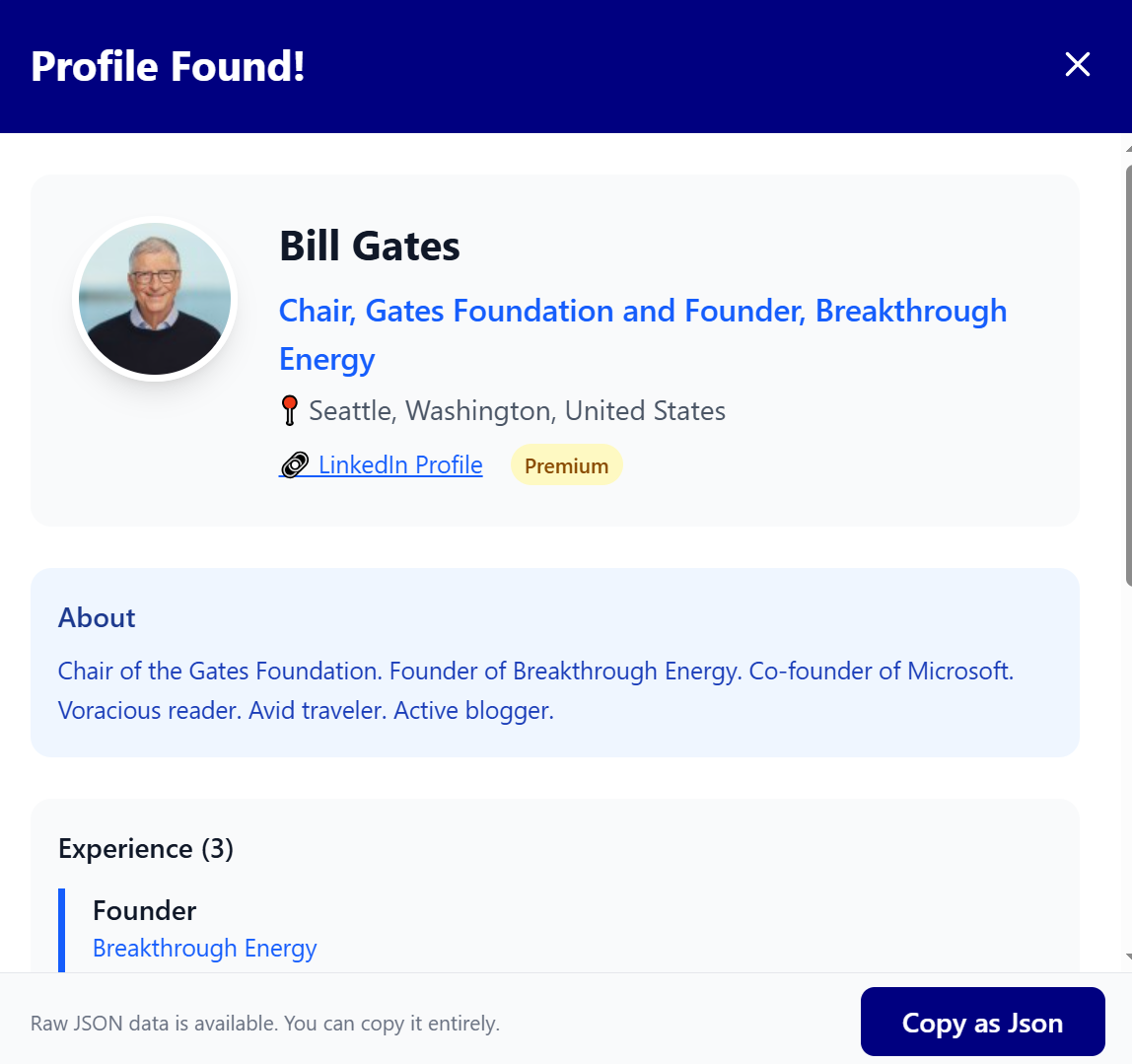
Task: Click the About section heading
Action: point(97,618)
